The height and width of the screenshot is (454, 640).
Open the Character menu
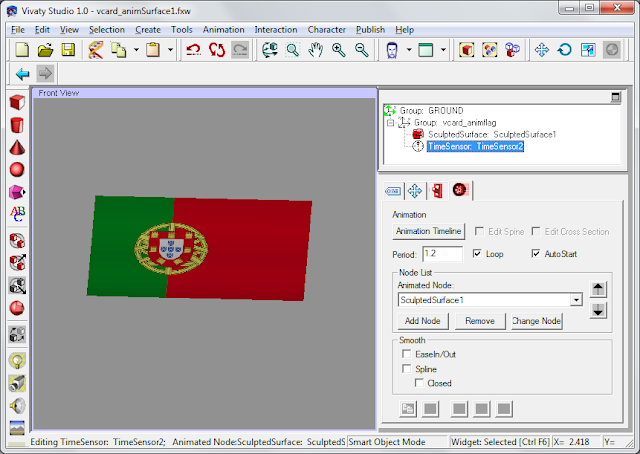point(327,30)
